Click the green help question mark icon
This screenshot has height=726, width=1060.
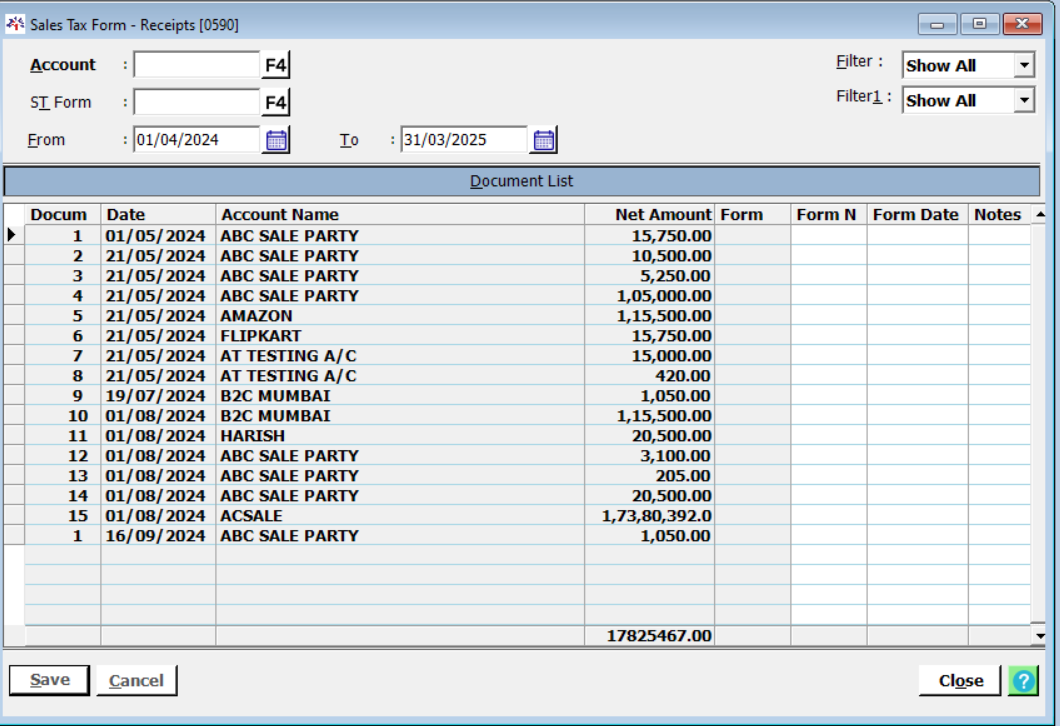pyautogui.click(x=1023, y=680)
